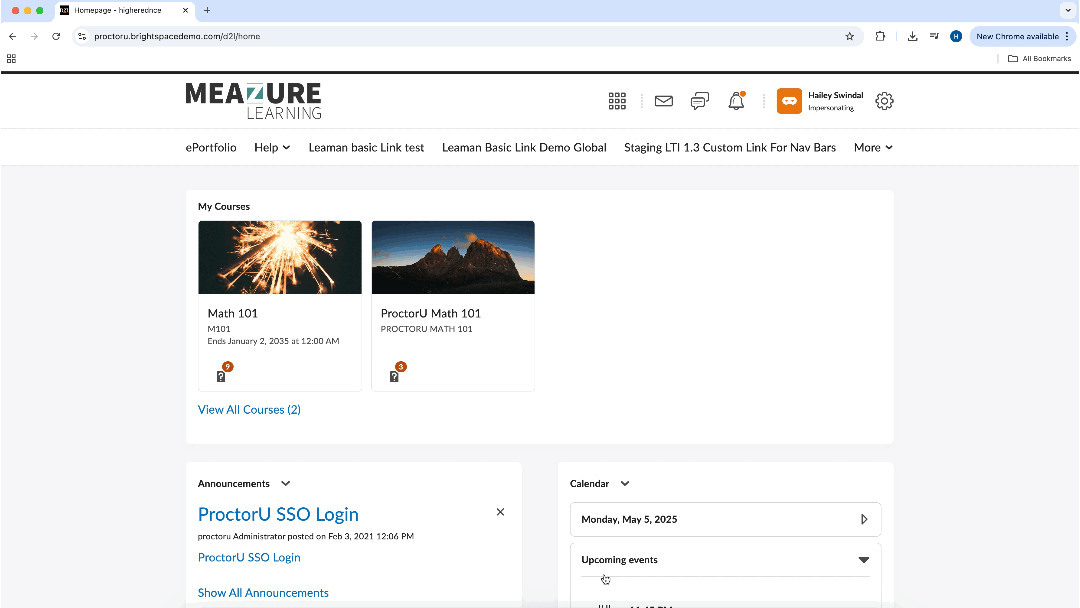Click Show All Announcements

coord(263,593)
